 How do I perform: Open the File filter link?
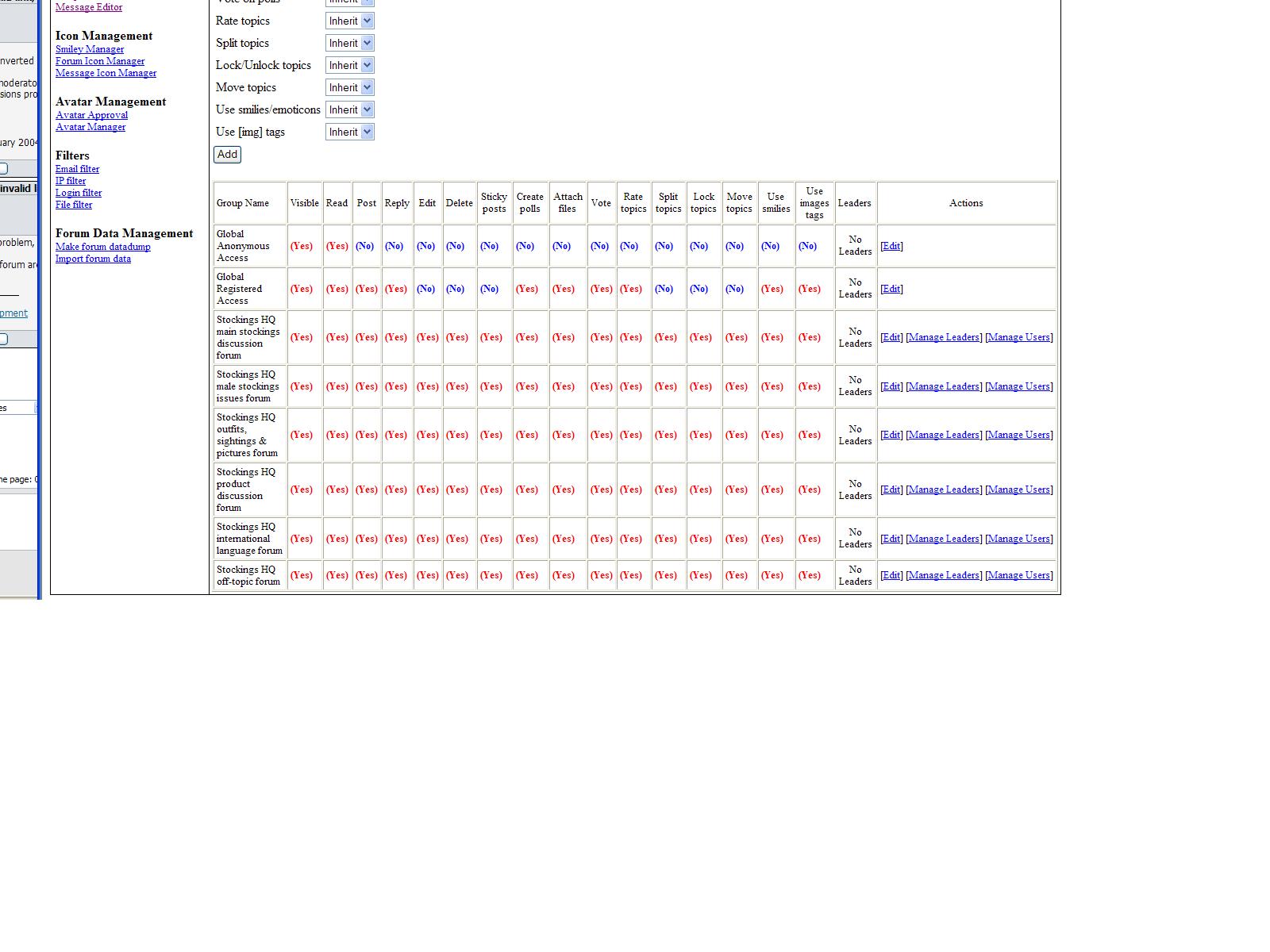pyautogui.click(x=74, y=205)
